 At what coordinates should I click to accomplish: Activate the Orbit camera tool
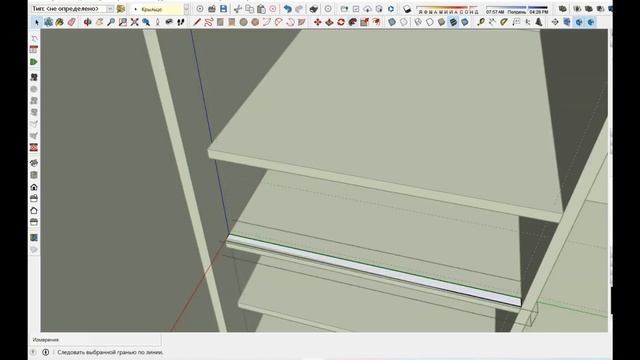[x=87, y=22]
